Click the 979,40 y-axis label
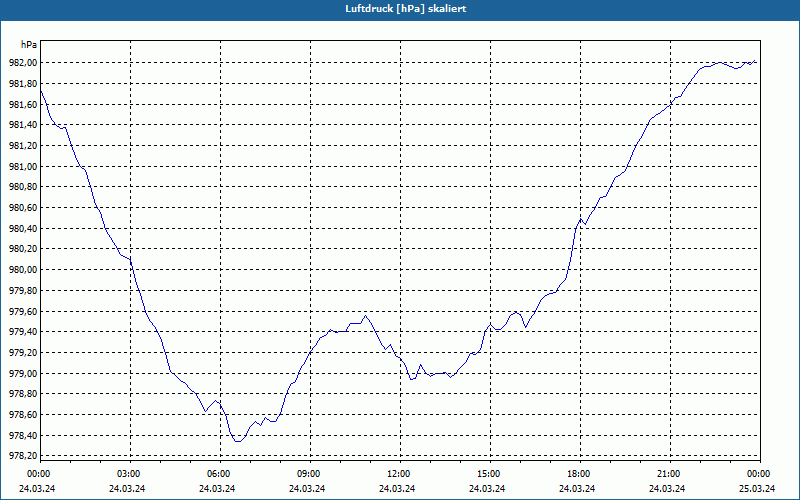The image size is (800, 500). [23, 332]
